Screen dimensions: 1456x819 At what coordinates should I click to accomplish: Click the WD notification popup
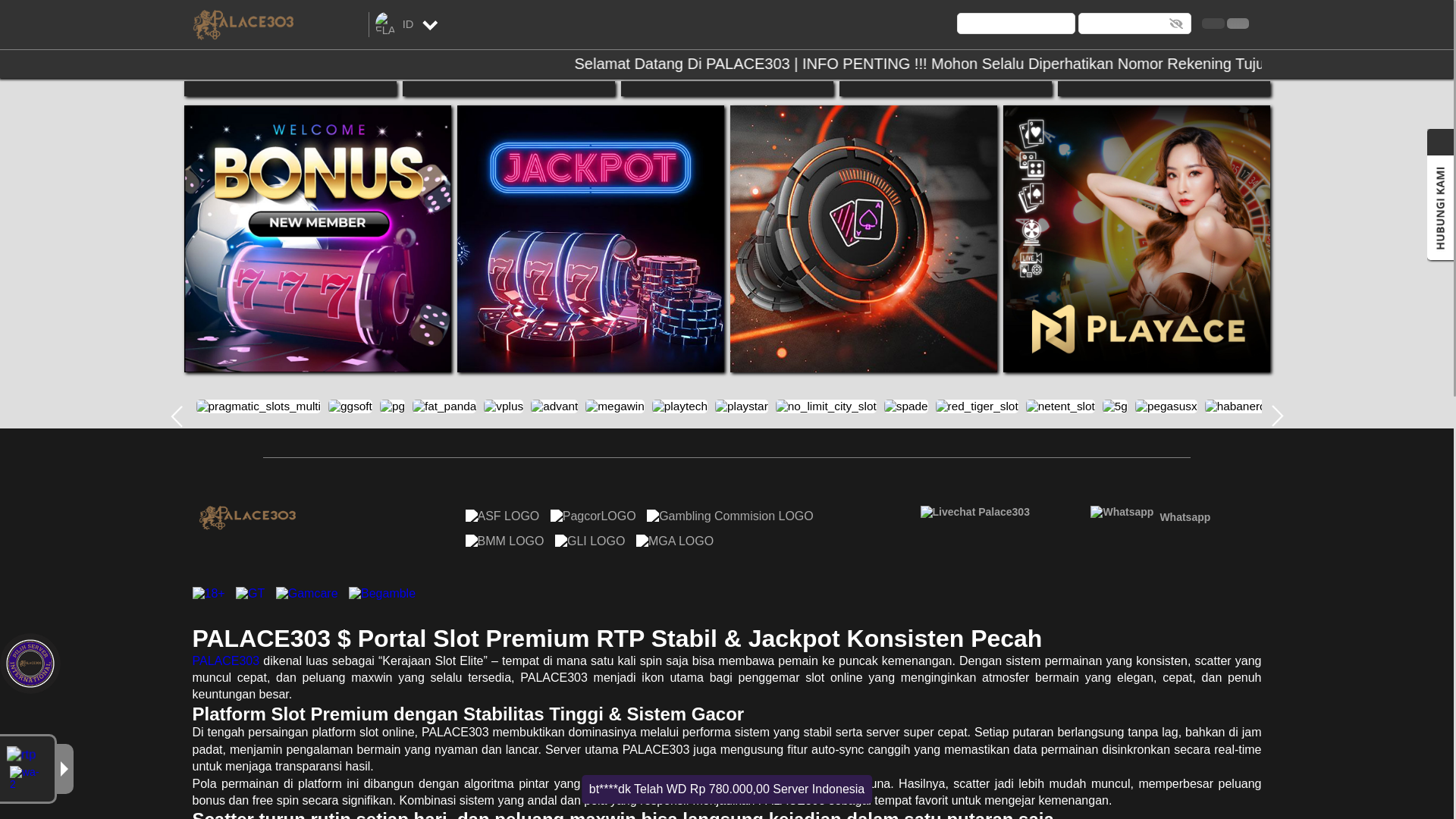point(726,789)
